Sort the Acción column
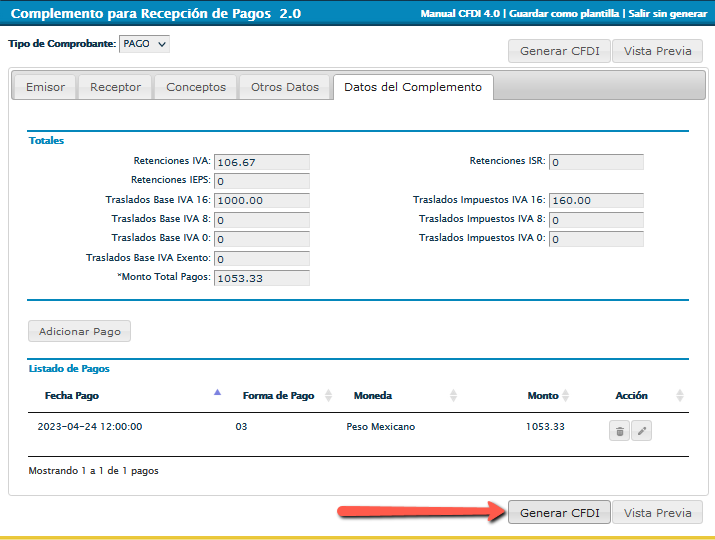Viewport: 715px width, 540px height. 680,396
